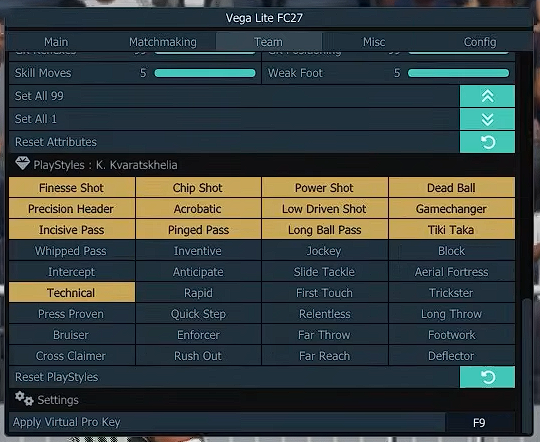Turn off Long Ball Pass playstyle
540x442 pixels.
324,230
